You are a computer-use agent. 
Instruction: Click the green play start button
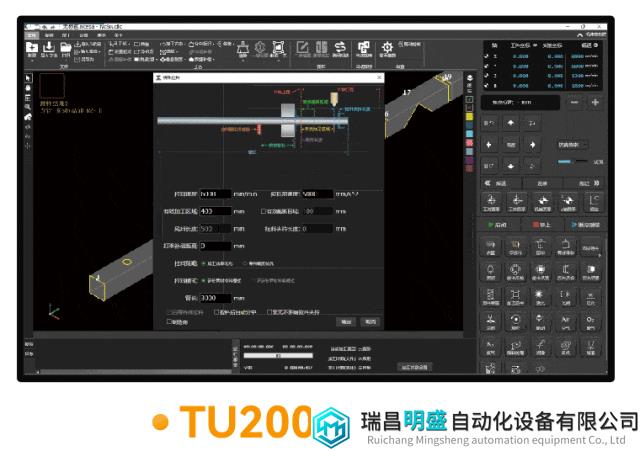point(497,224)
